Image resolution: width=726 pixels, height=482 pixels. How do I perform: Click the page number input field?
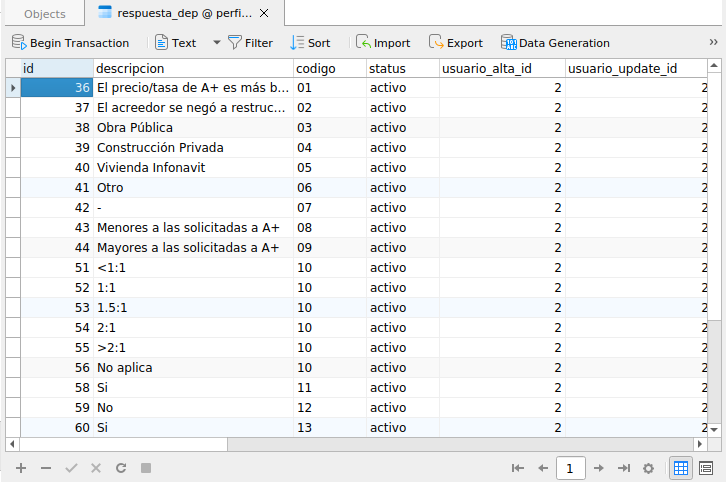pyautogui.click(x=570, y=467)
